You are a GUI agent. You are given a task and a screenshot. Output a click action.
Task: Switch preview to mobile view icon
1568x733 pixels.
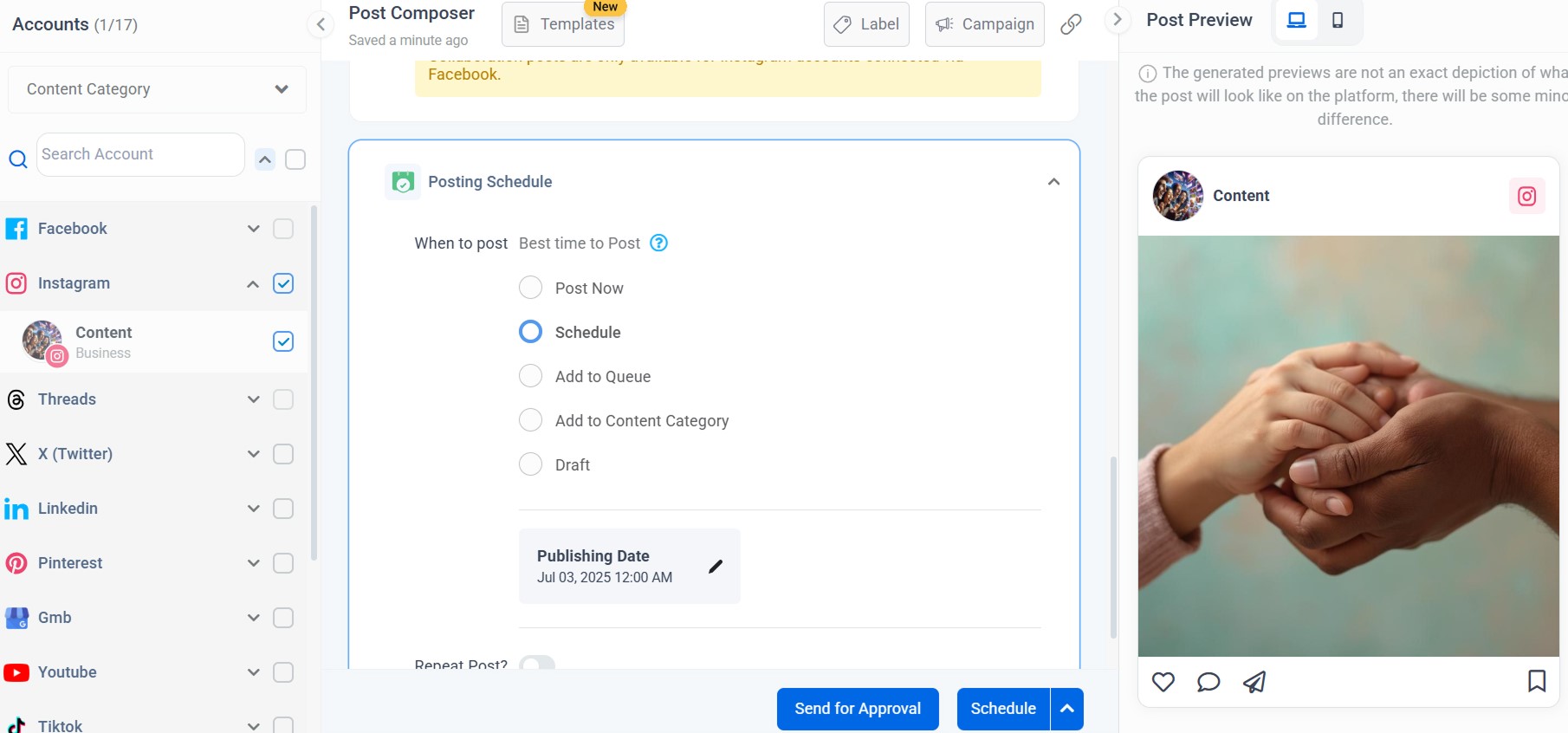[1338, 20]
